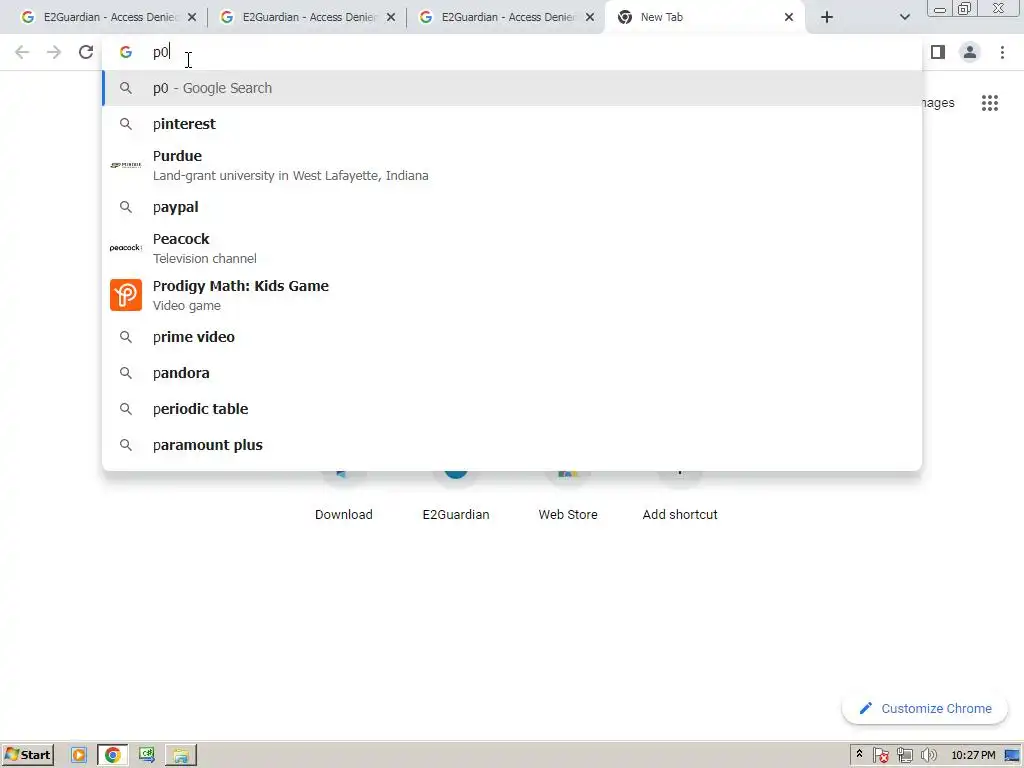The height and width of the screenshot is (768, 1024).
Task: Choose the Prodigy Math: Kids Game suggestion
Action: point(512,295)
